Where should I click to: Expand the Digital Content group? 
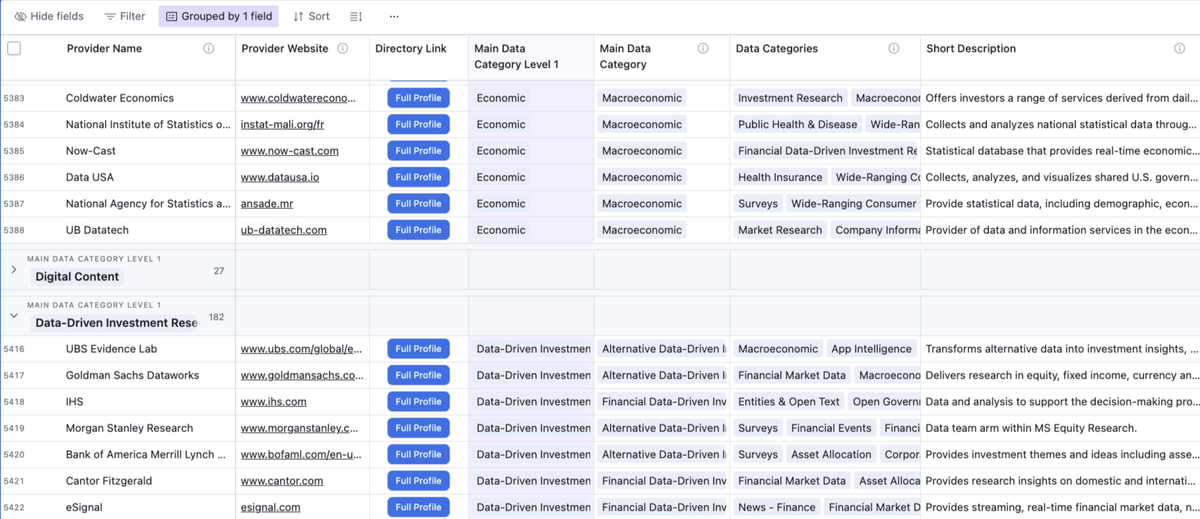[14, 269]
